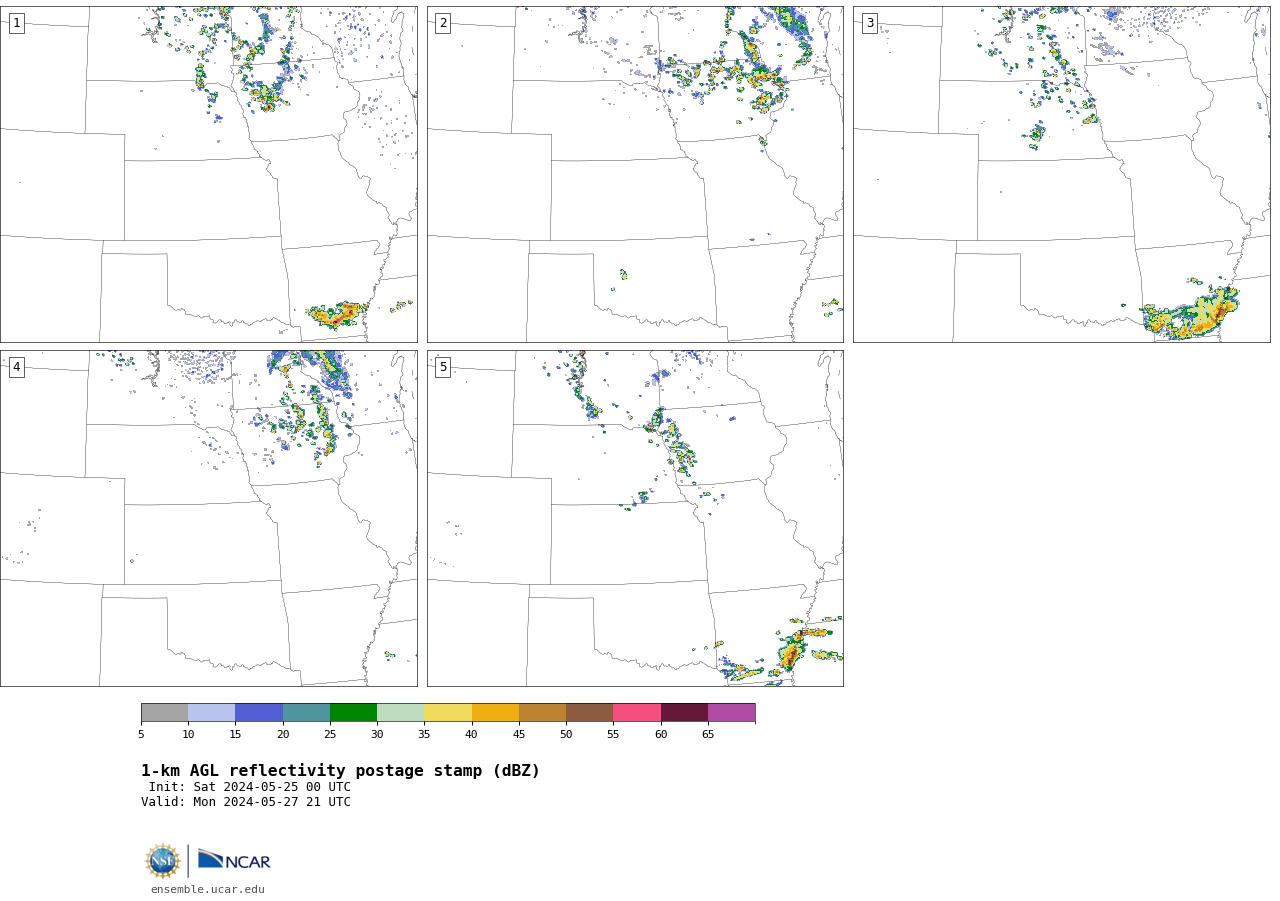
Task: Open ensemble member 5 reflectivity map
Action: pos(635,518)
